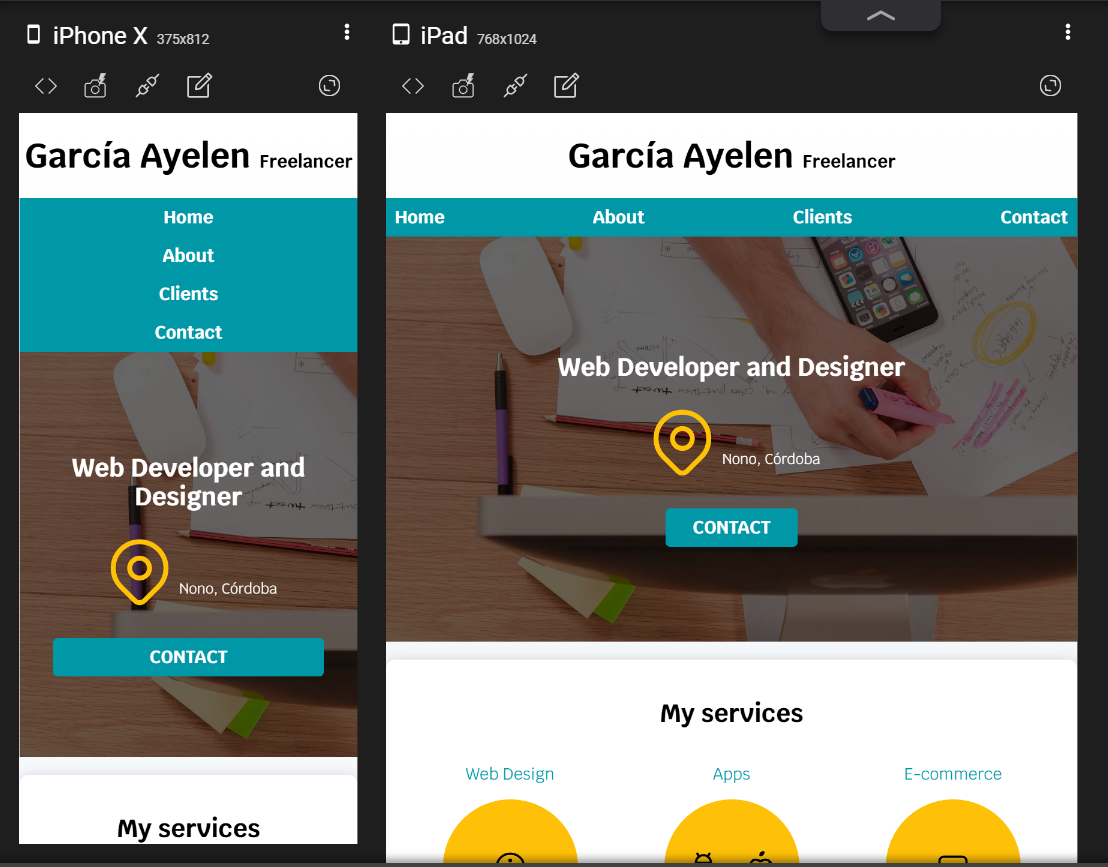Rotate the iPhone X preview to landscape

click(x=329, y=86)
